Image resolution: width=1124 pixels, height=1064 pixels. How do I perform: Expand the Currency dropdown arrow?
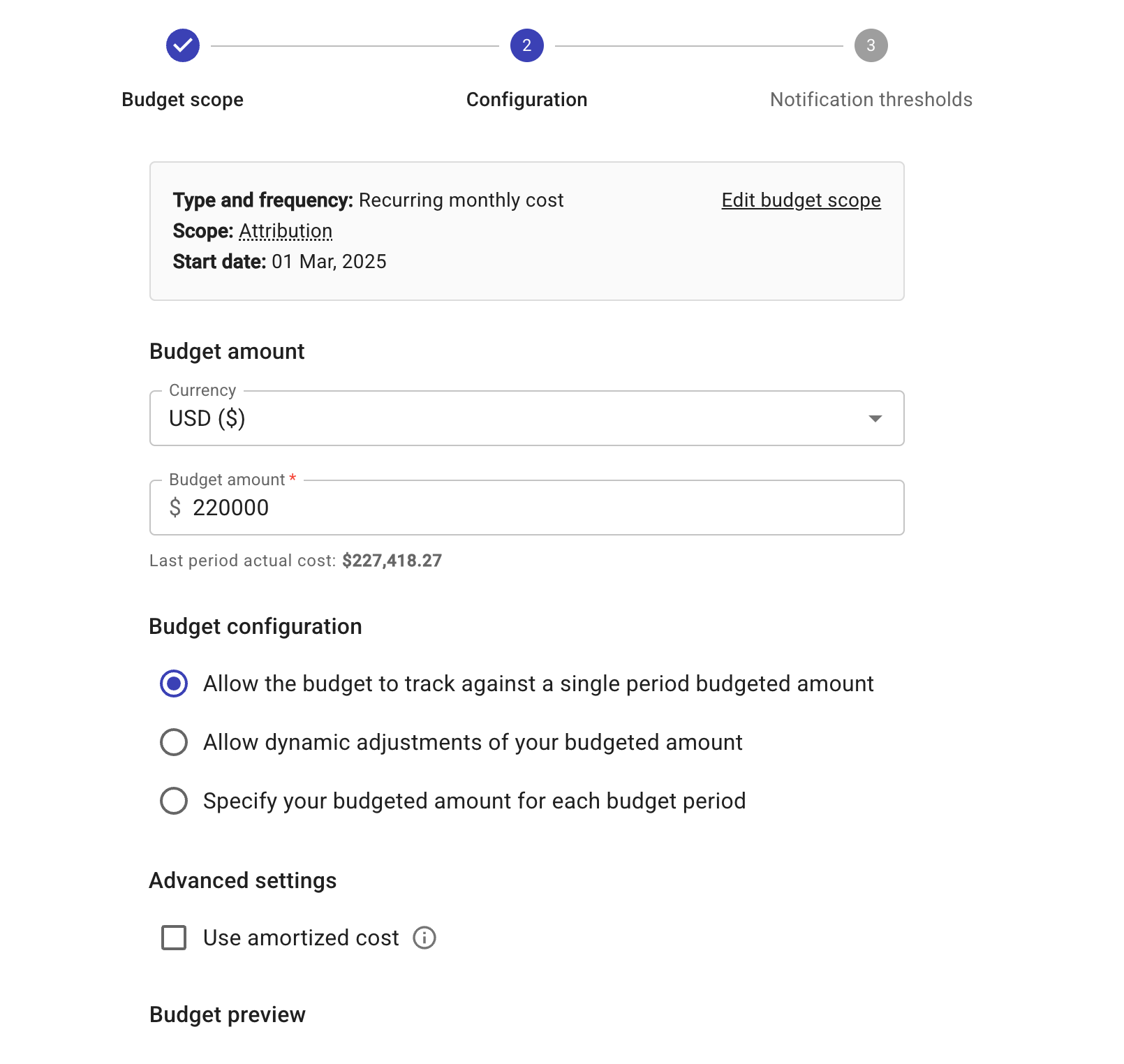[x=875, y=418]
